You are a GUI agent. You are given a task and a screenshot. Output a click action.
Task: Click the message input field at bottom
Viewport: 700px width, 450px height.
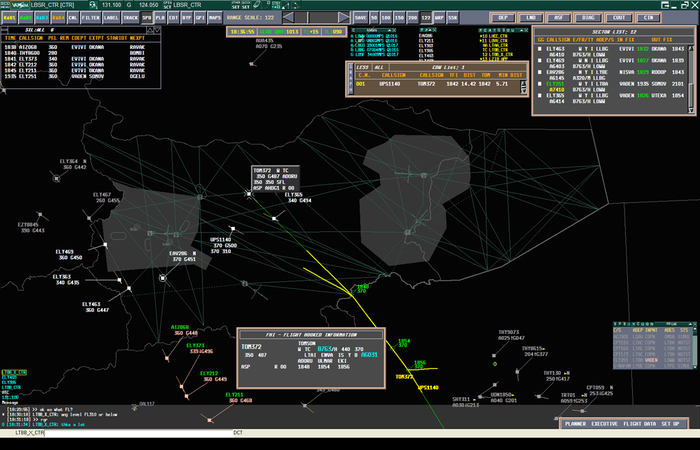138,433
